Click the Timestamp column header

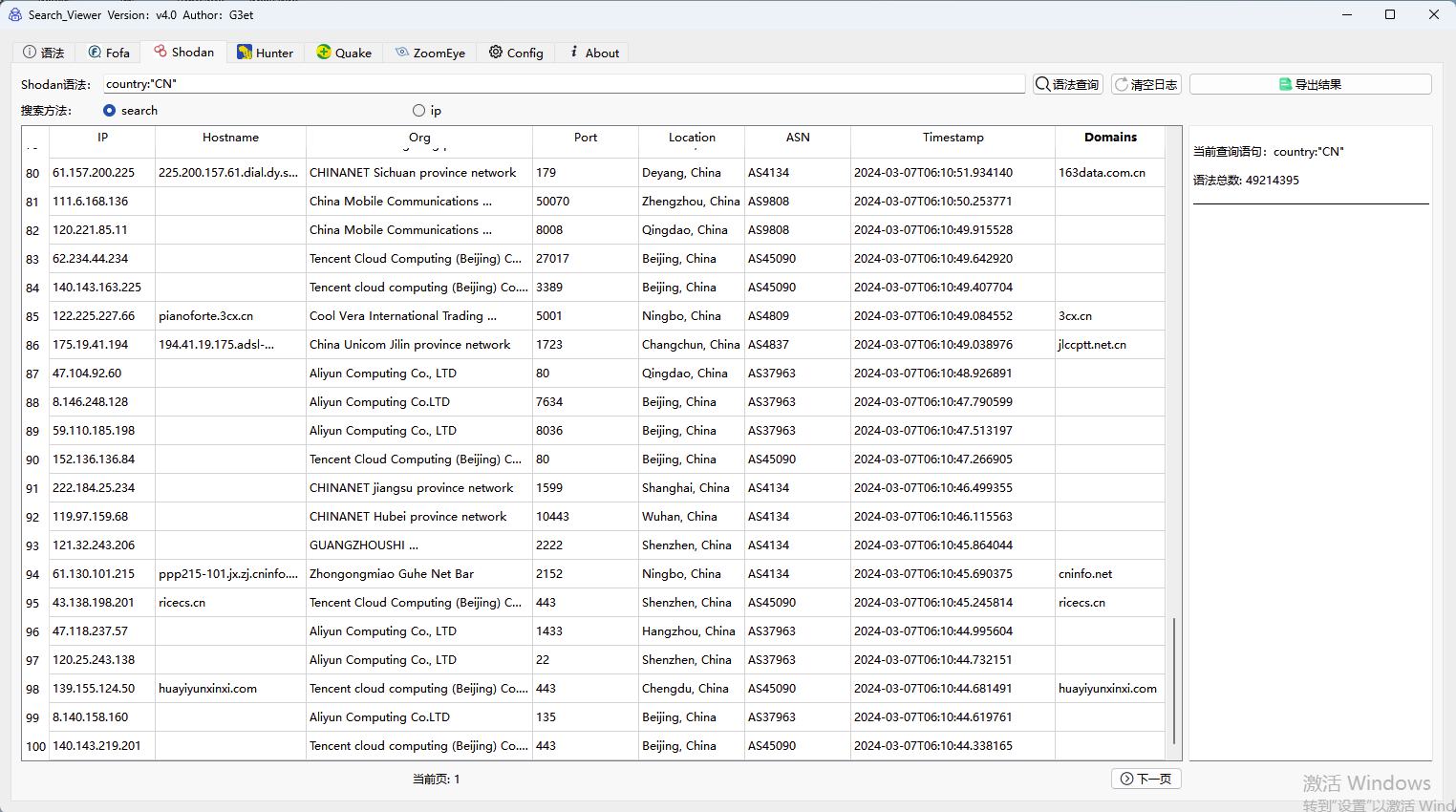click(953, 138)
